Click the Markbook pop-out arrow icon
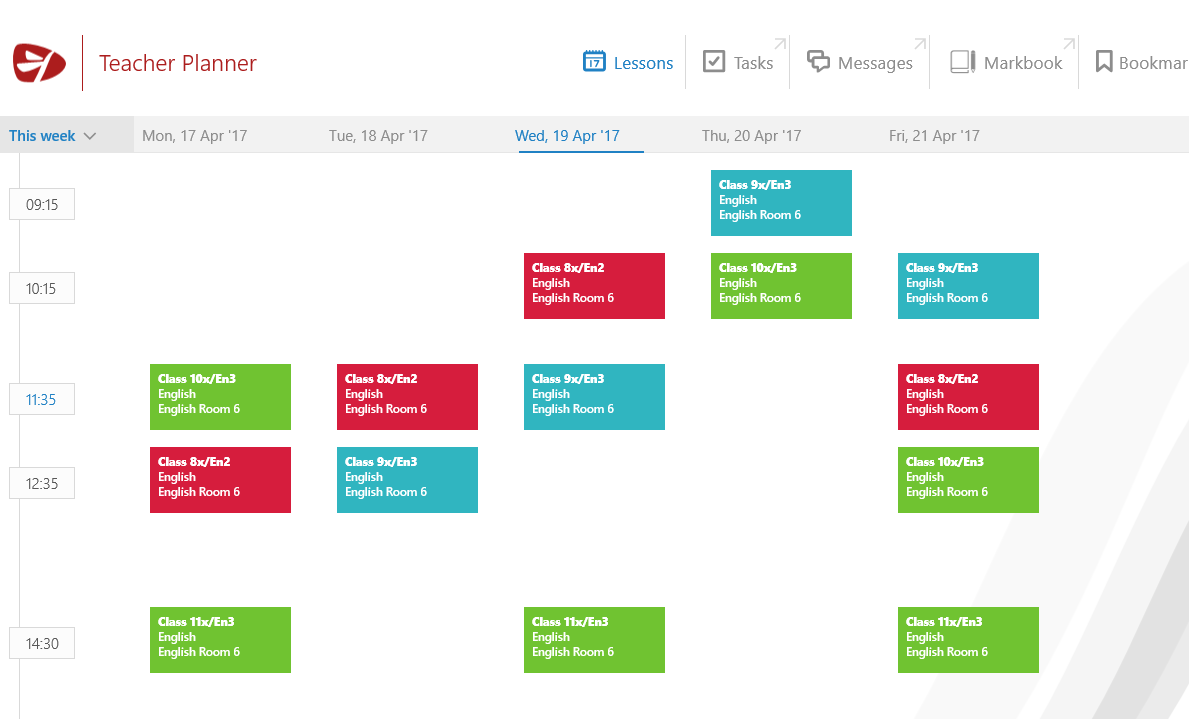The image size is (1189, 719). pyautogui.click(x=1068, y=44)
